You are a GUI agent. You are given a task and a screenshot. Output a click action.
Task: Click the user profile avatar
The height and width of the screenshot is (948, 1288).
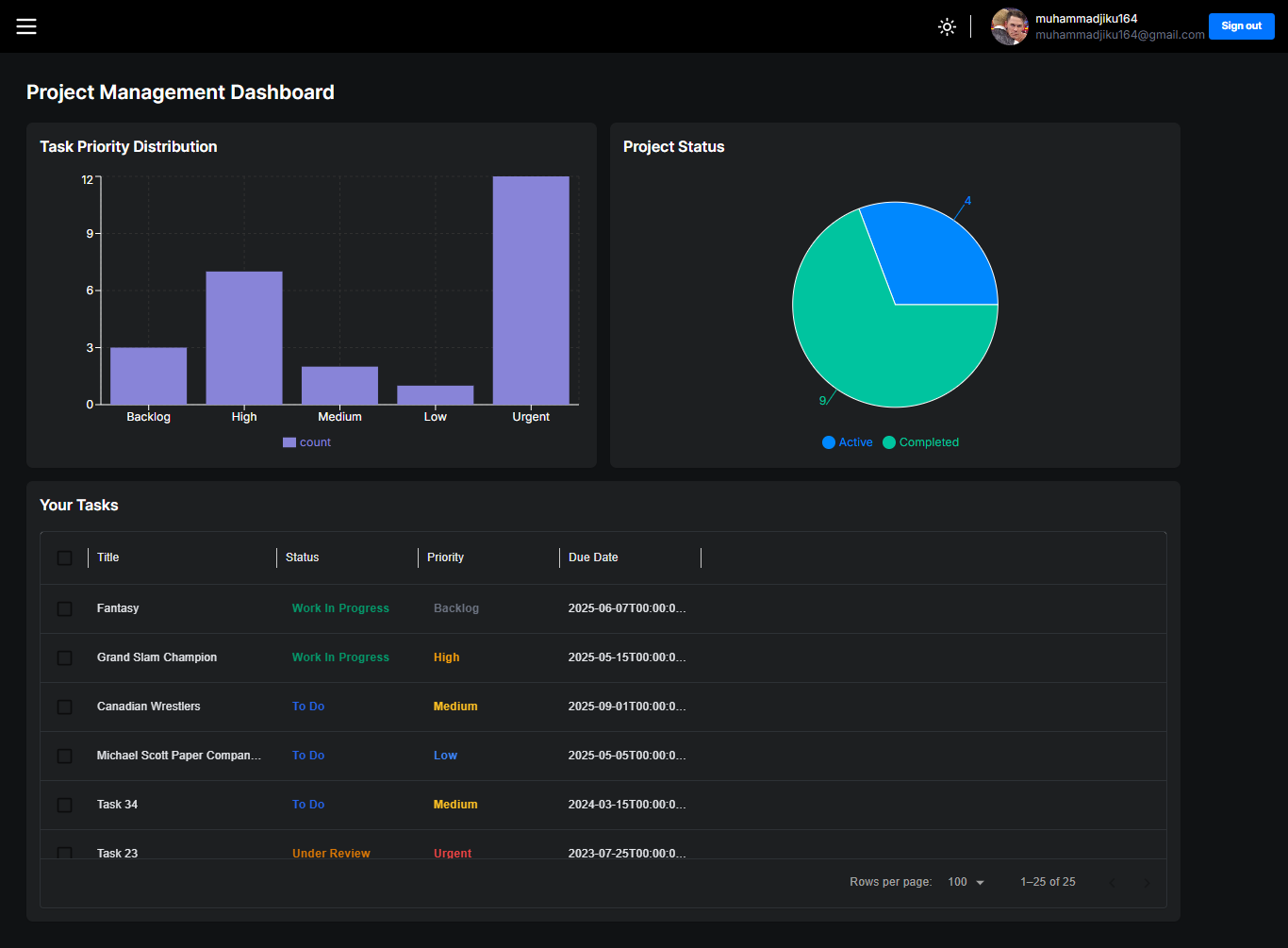[x=1009, y=26]
